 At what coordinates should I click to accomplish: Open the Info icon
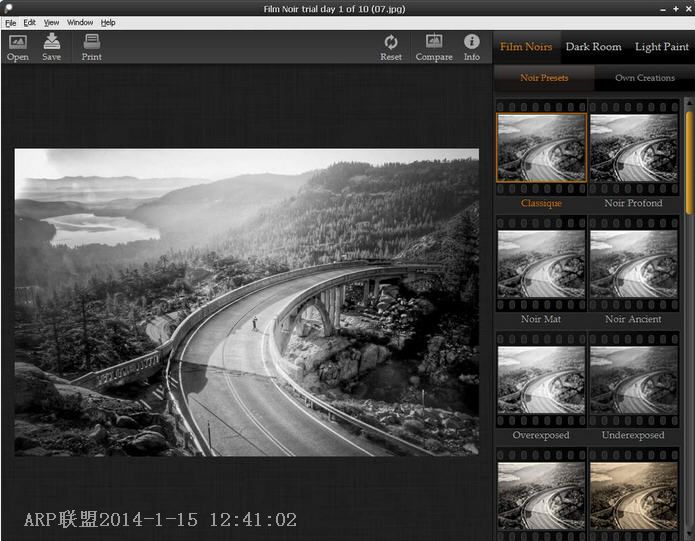coord(472,42)
